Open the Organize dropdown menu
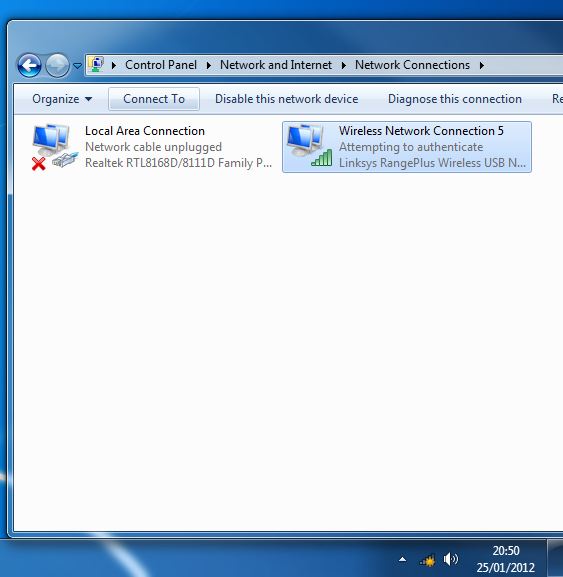Screen dimensions: 563x577 [62, 99]
